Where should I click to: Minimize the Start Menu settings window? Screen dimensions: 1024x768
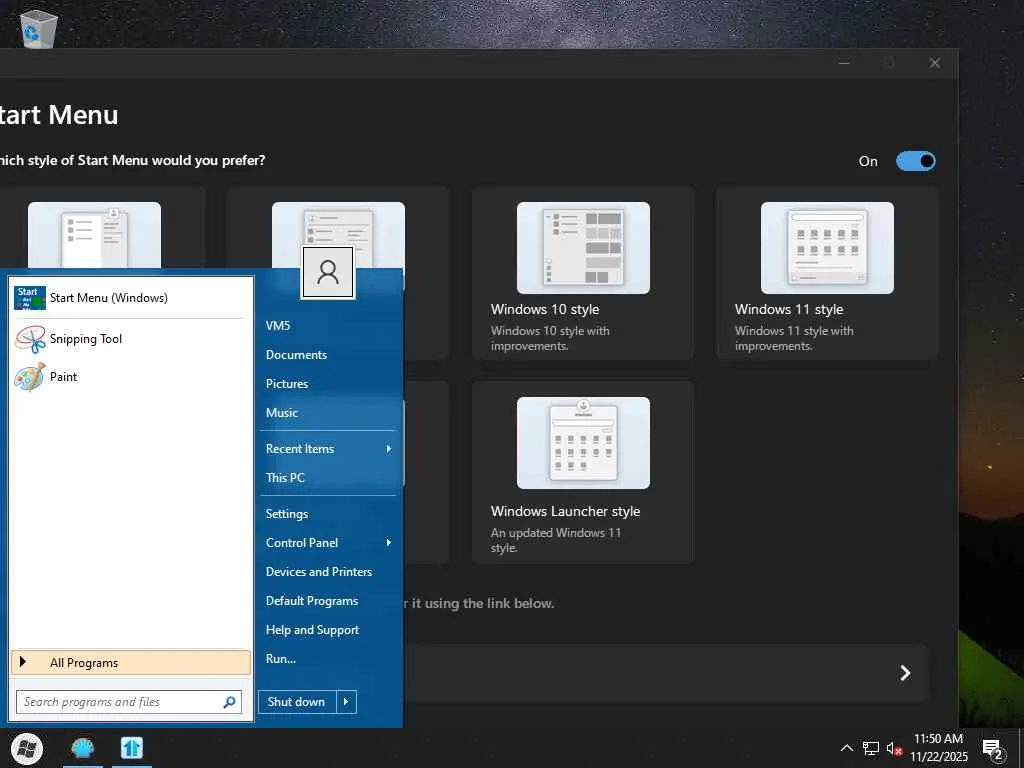[844, 63]
